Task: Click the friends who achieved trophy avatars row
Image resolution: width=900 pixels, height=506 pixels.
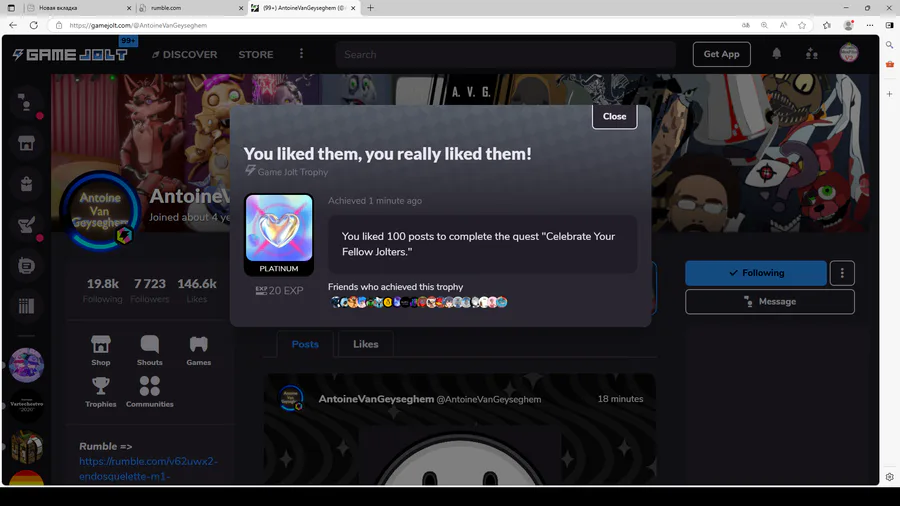Action: coord(419,302)
